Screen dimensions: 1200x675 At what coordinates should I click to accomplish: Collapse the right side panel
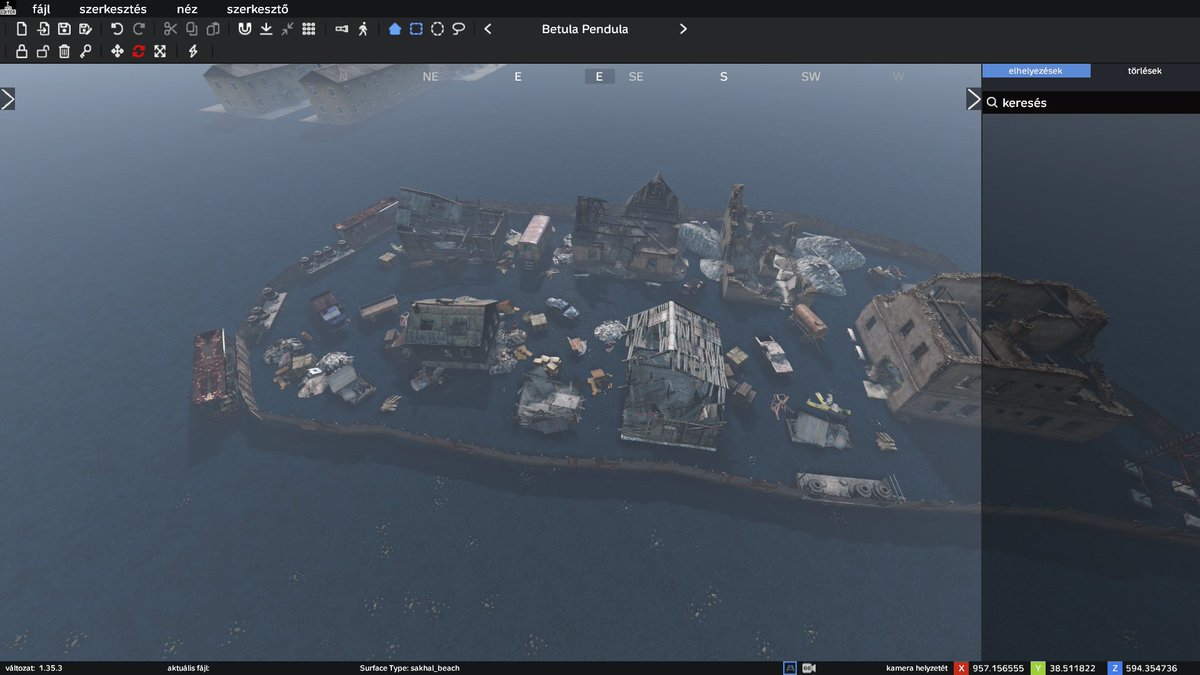pyautogui.click(x=973, y=99)
